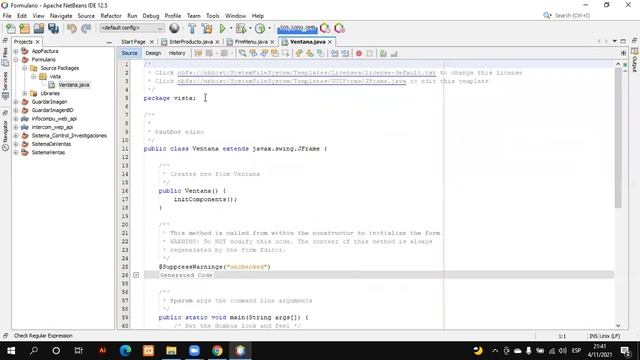Click the Comment icon in editor toolbar

(383, 53)
